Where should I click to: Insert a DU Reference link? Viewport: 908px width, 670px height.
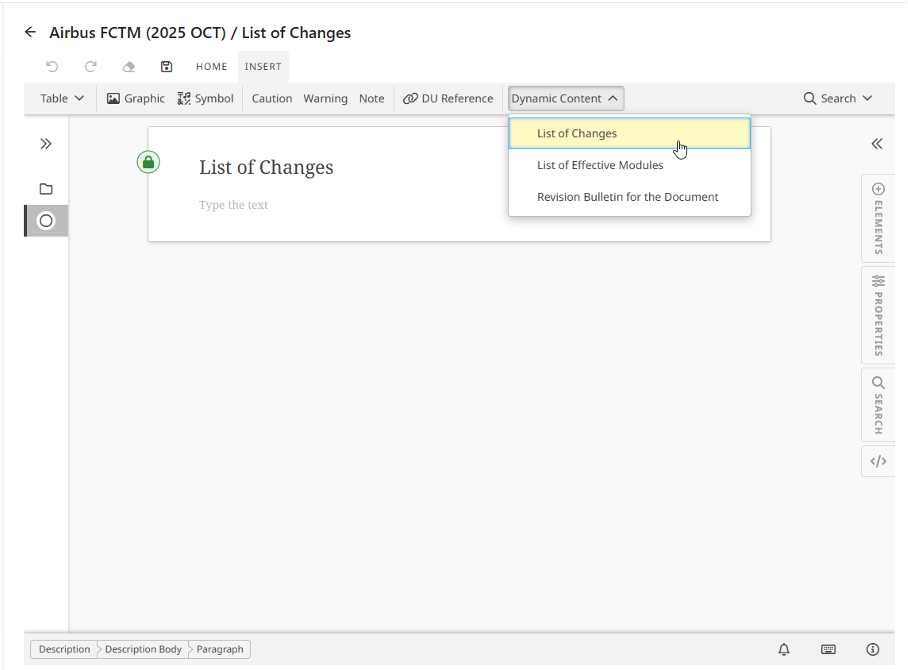click(x=448, y=98)
